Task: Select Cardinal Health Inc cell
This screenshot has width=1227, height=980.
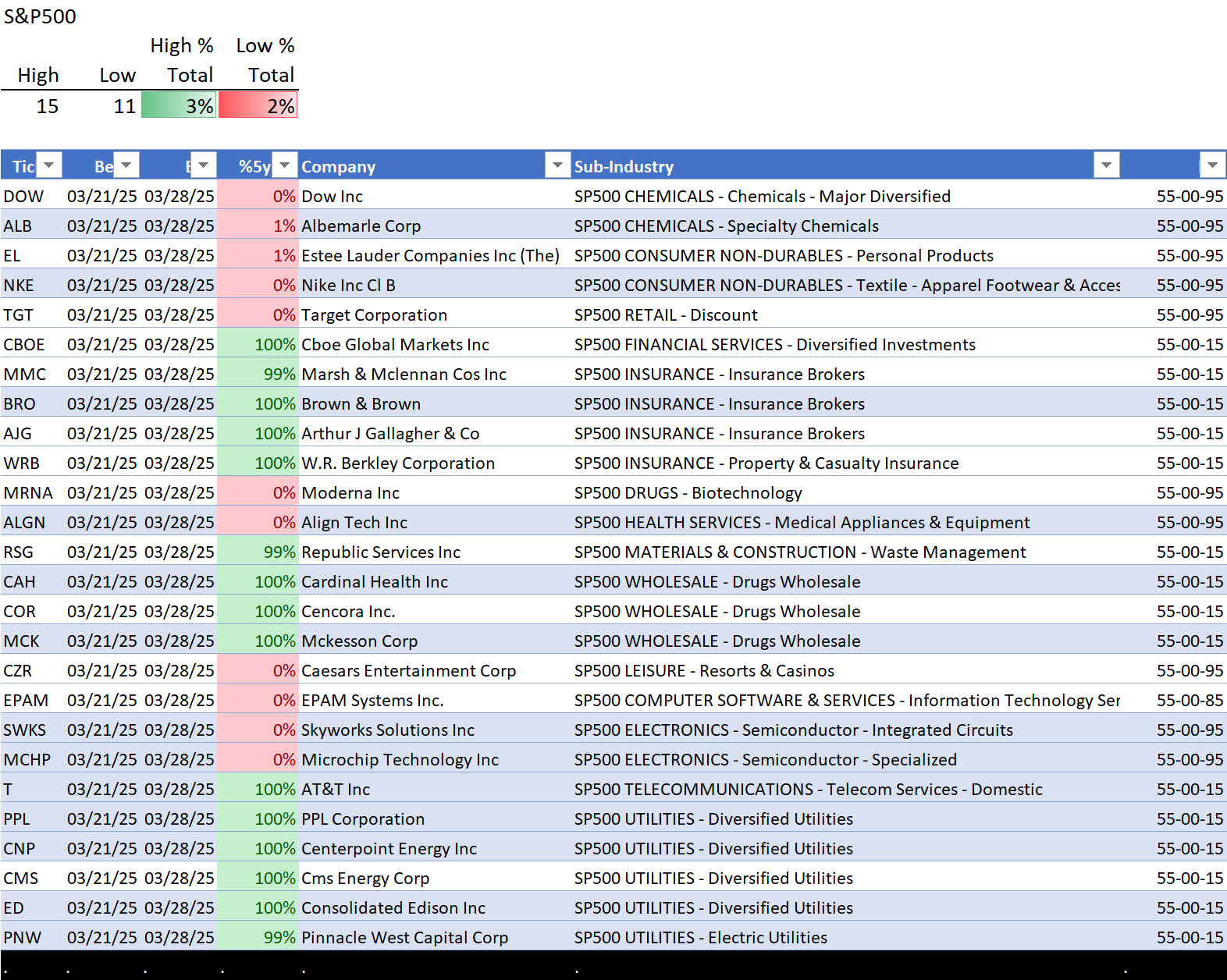Action: coord(434,581)
